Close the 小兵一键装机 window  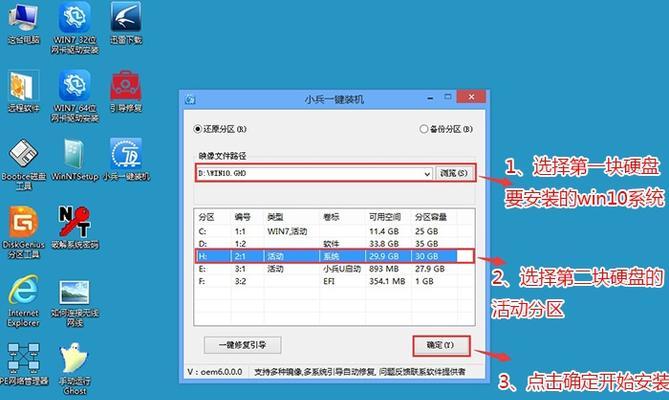coord(471,97)
